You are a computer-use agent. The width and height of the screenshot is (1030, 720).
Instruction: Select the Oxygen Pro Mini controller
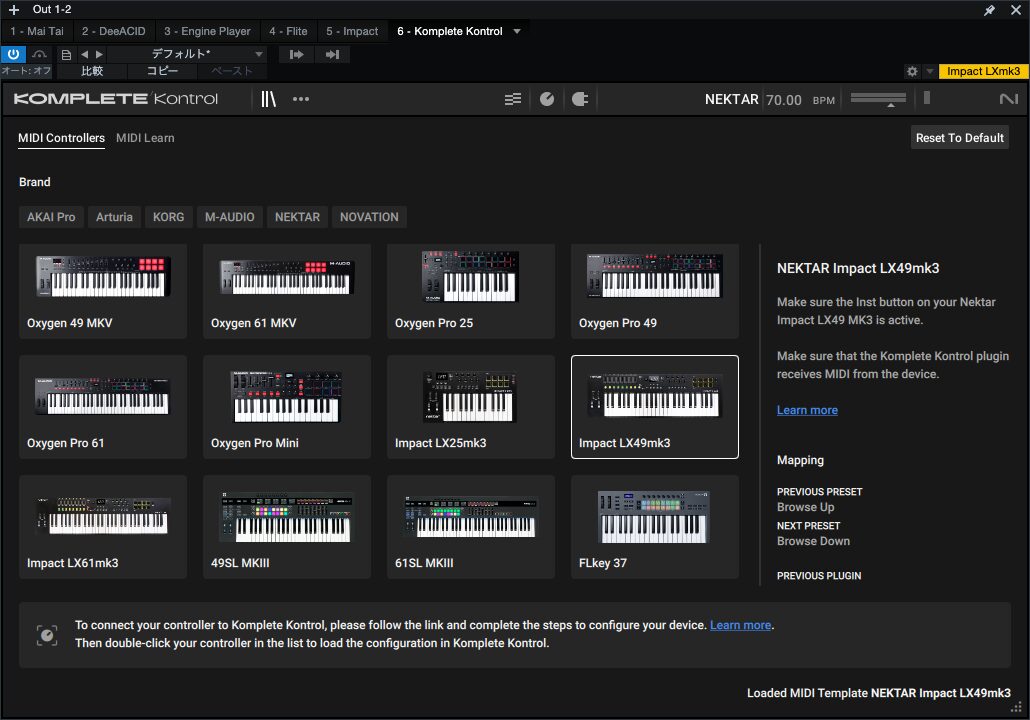287,407
